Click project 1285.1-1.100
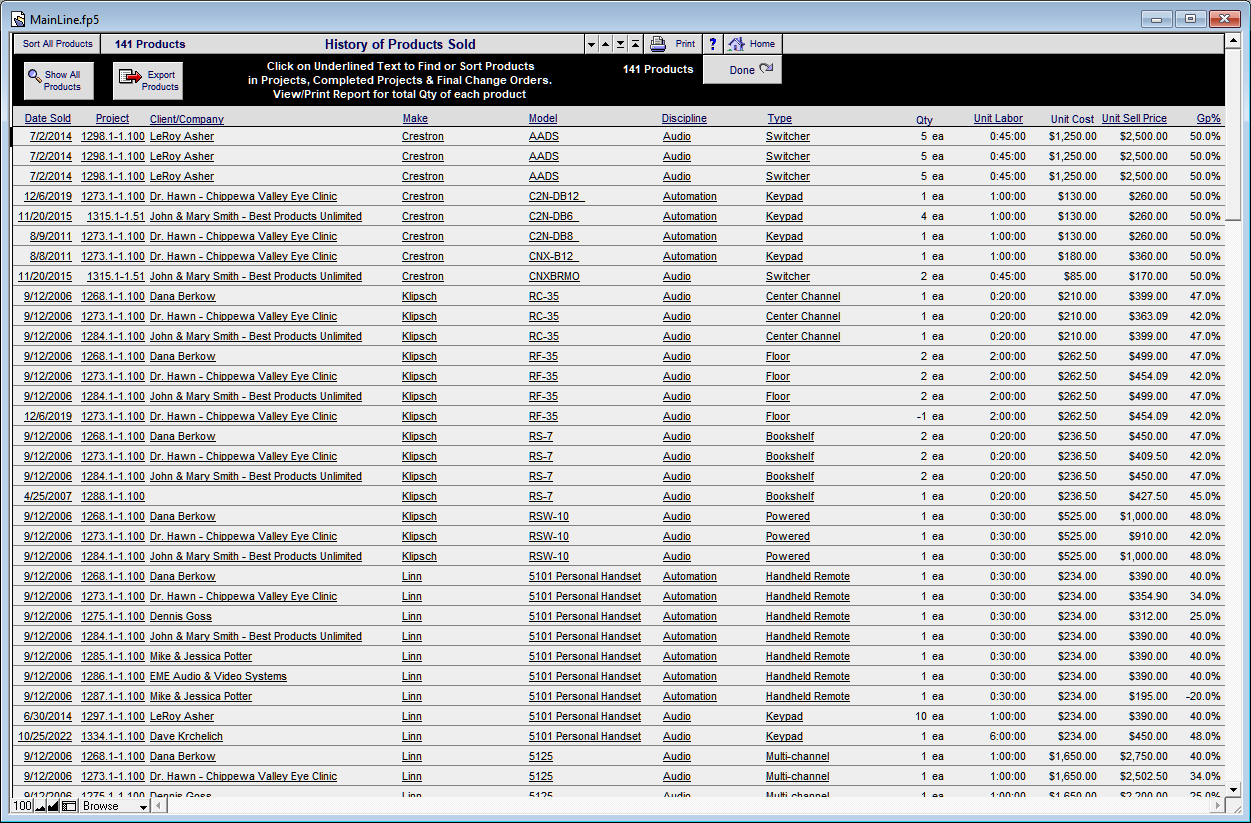Viewport: 1251px width, 823px height. (x=113, y=656)
